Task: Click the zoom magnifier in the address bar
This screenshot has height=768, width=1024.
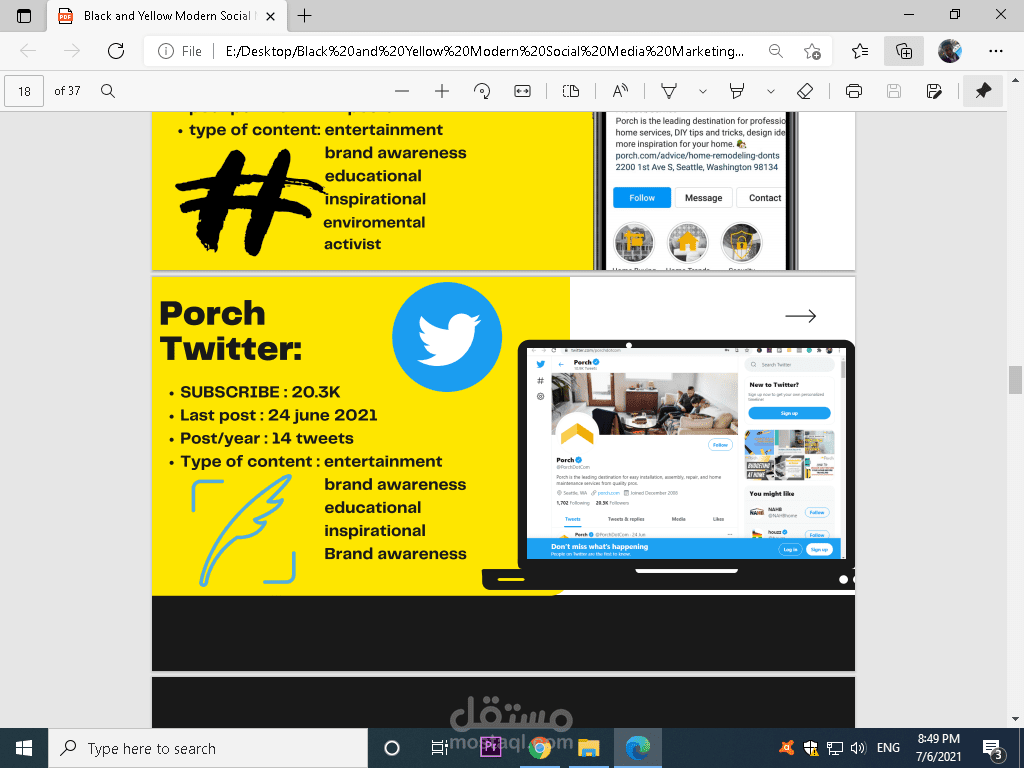Action: point(775,51)
